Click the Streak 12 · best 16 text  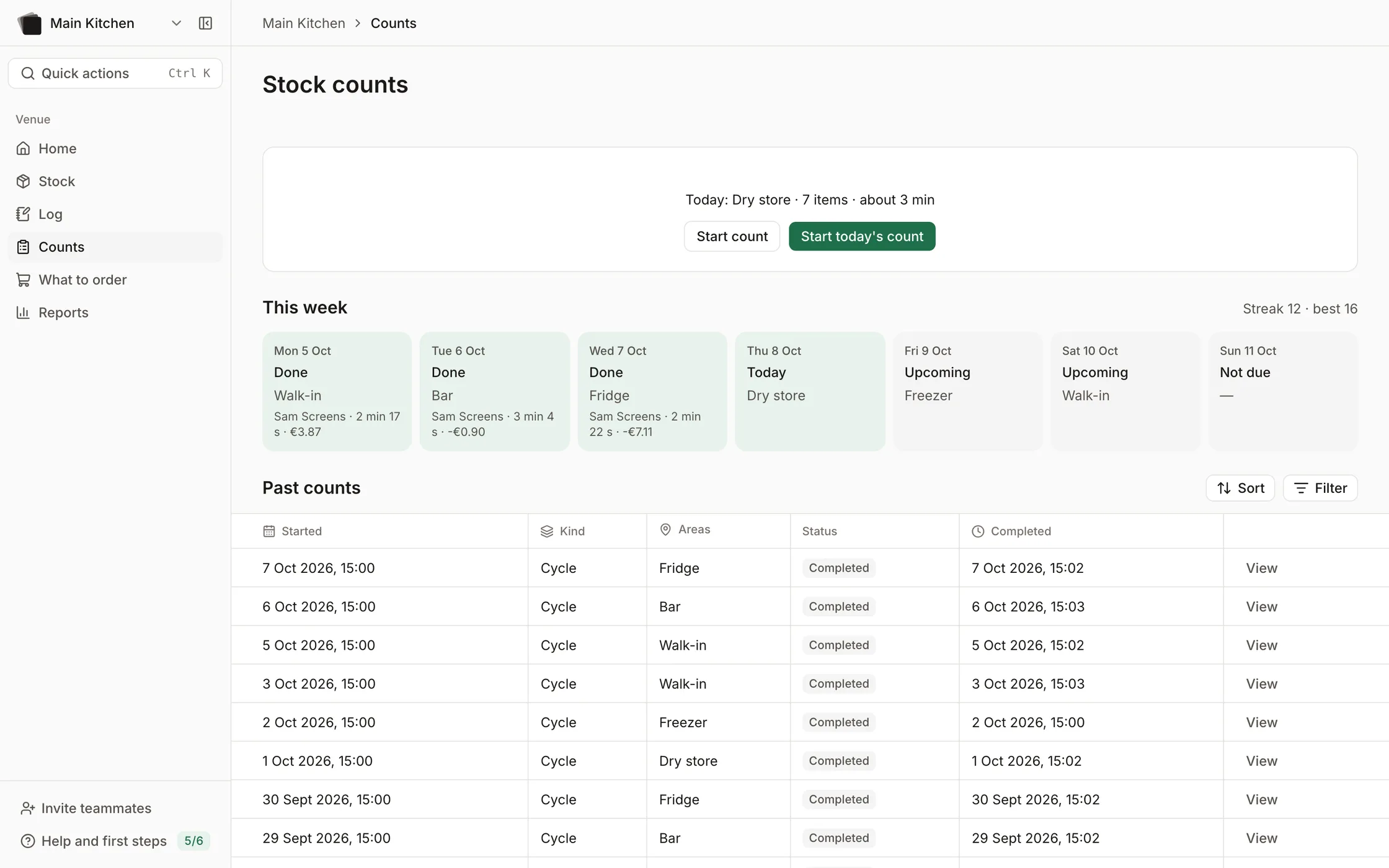[x=1300, y=309]
